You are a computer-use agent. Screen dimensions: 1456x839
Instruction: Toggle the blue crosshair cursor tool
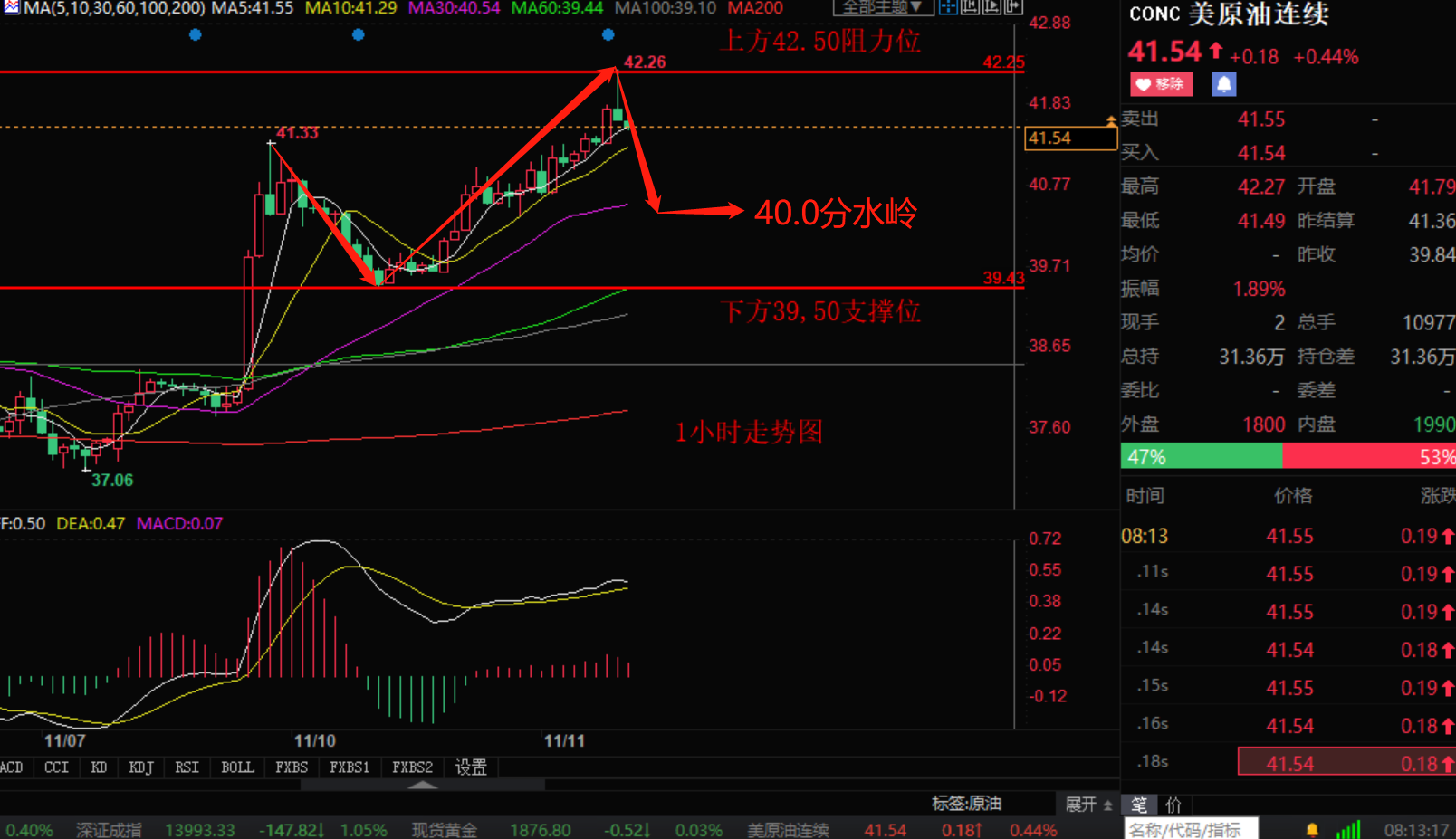(948, 7)
